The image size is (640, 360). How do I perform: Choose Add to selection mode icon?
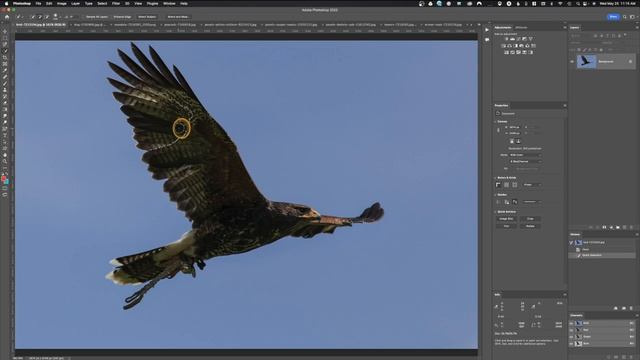coord(40,17)
